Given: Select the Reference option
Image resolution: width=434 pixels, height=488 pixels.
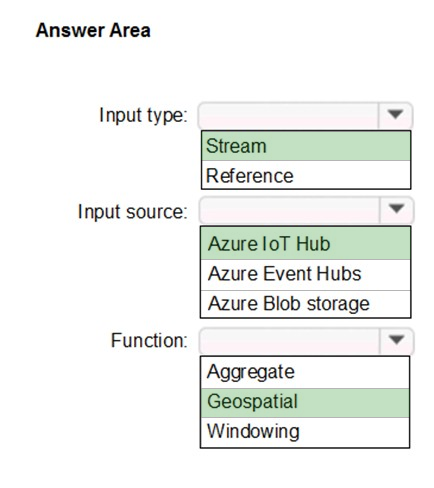Looking at the screenshot, I should point(306,175).
